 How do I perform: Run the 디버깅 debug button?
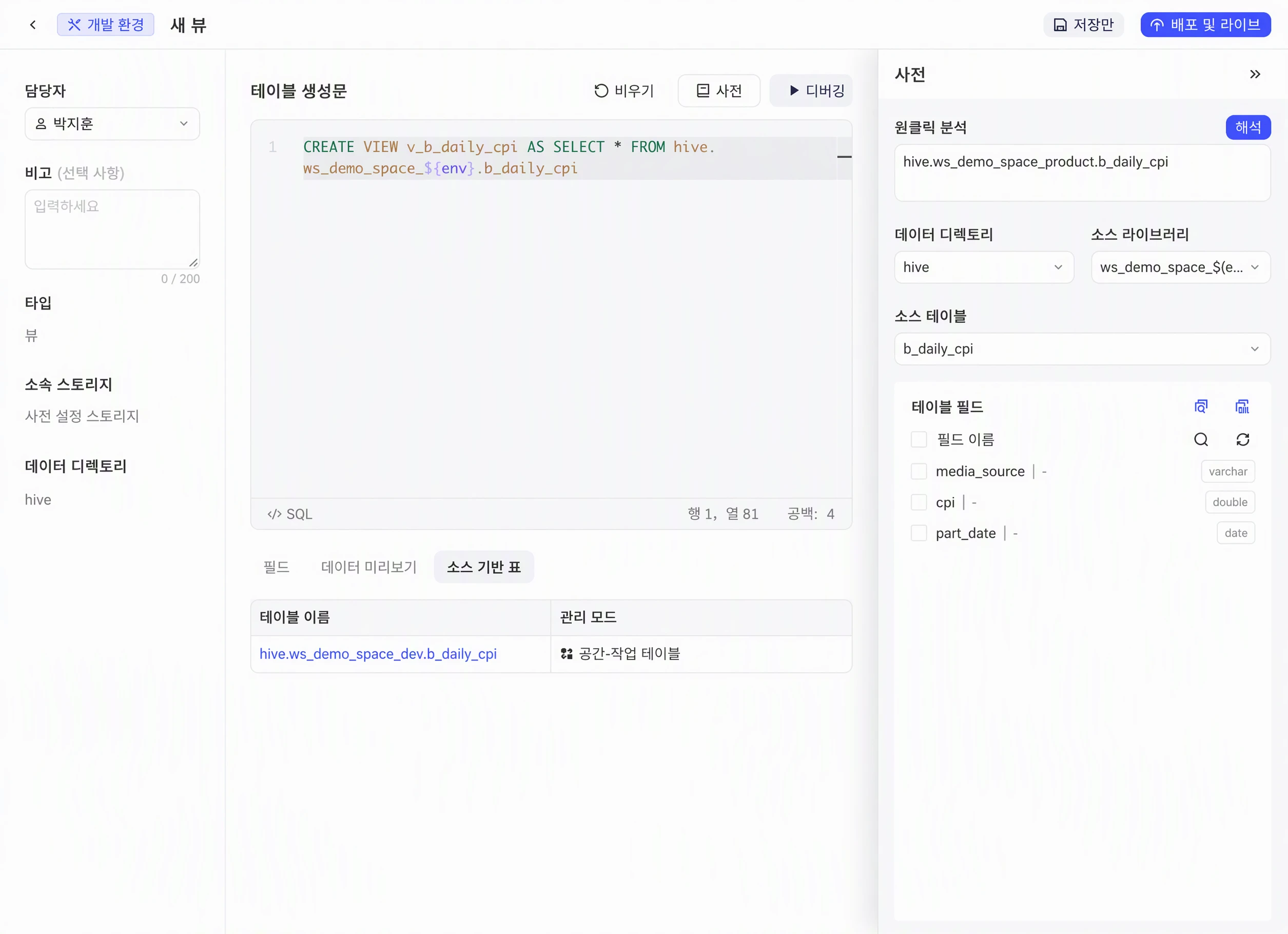[x=811, y=91]
